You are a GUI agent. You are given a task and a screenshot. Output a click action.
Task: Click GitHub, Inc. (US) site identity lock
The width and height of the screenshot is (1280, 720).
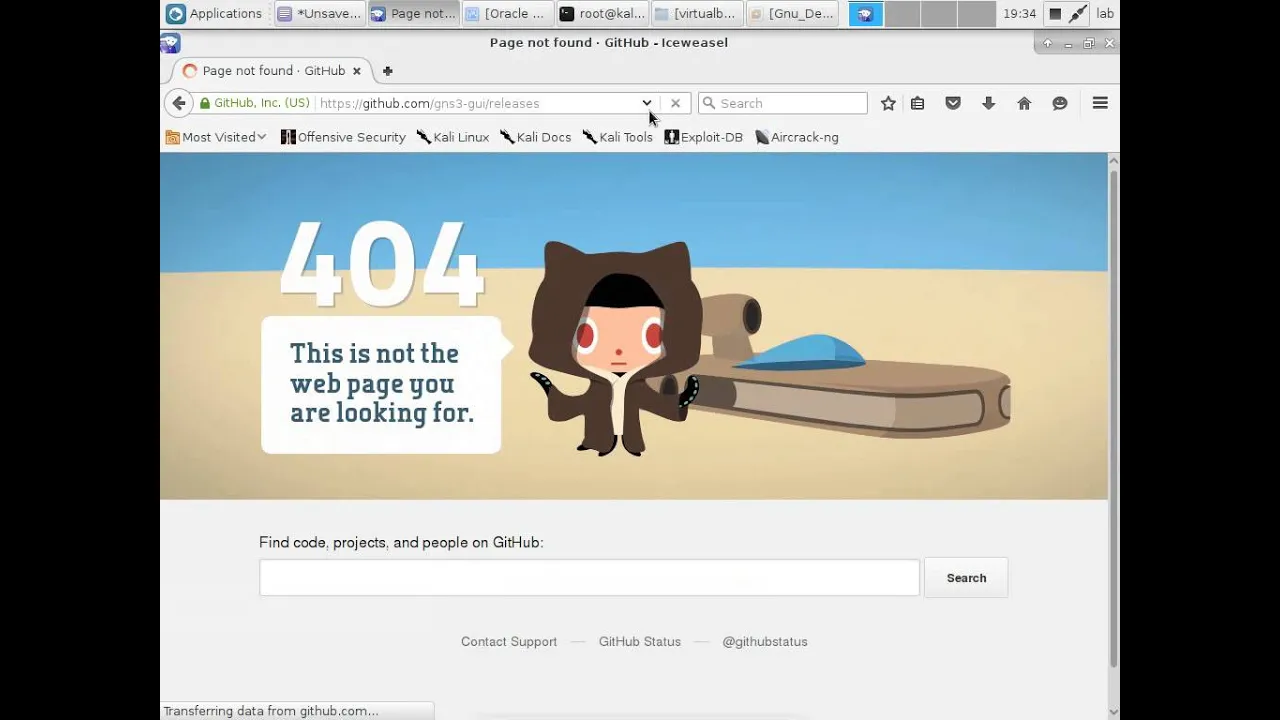tap(254, 103)
